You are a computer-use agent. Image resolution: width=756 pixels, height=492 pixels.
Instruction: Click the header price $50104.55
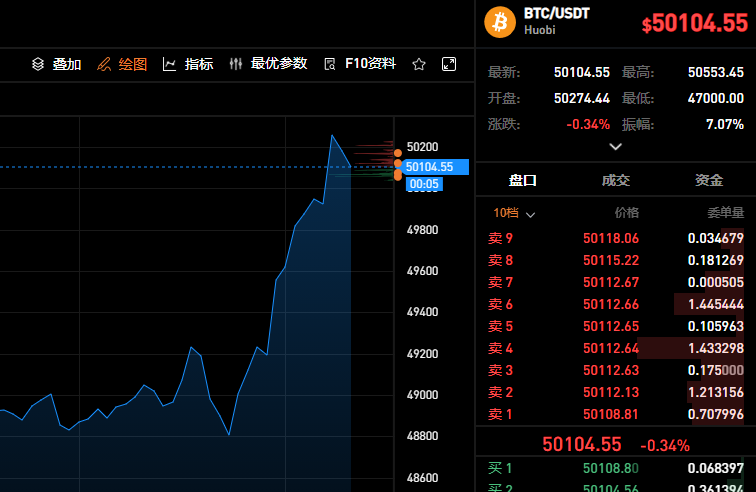(695, 23)
